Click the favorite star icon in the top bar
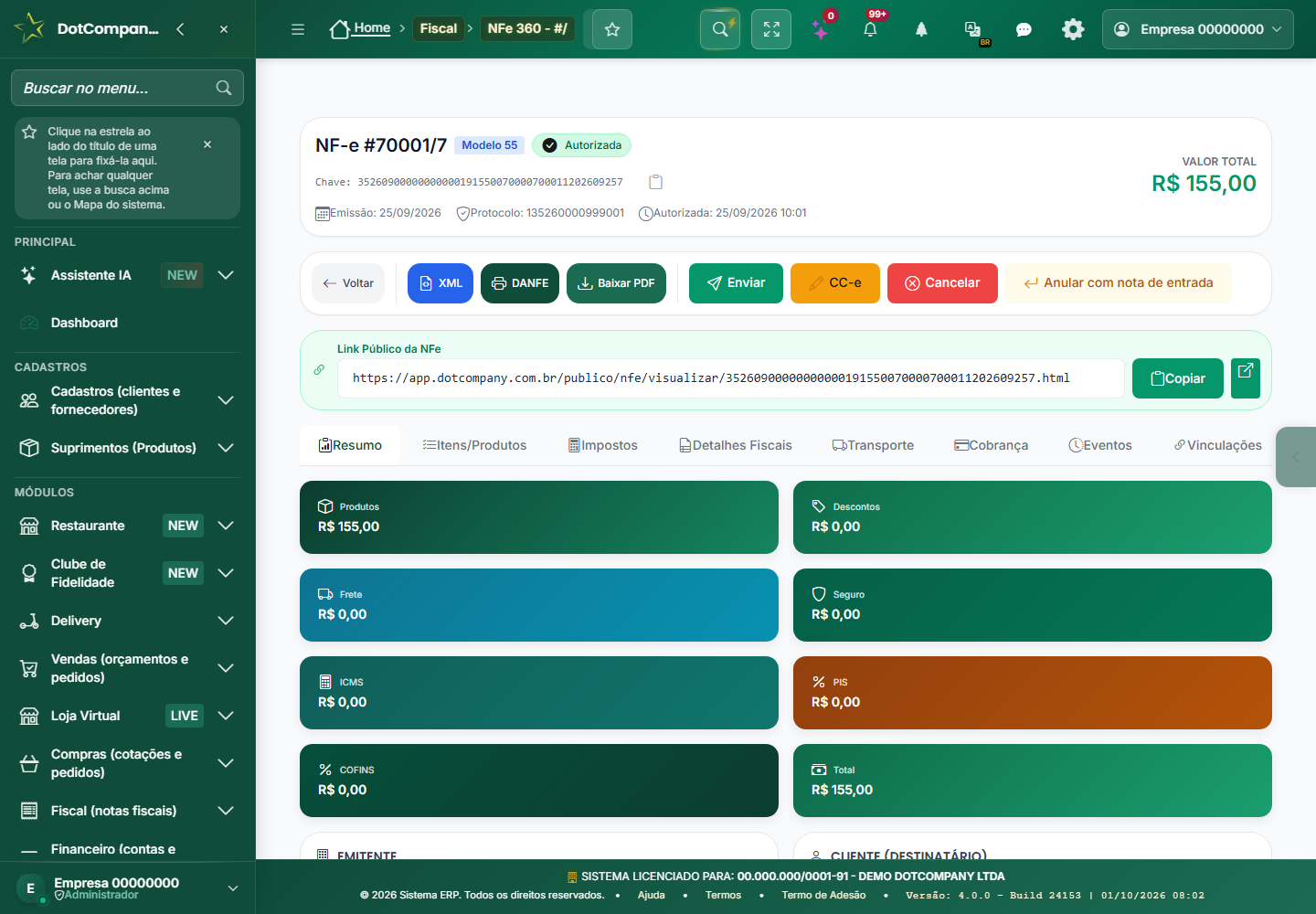 [612, 29]
